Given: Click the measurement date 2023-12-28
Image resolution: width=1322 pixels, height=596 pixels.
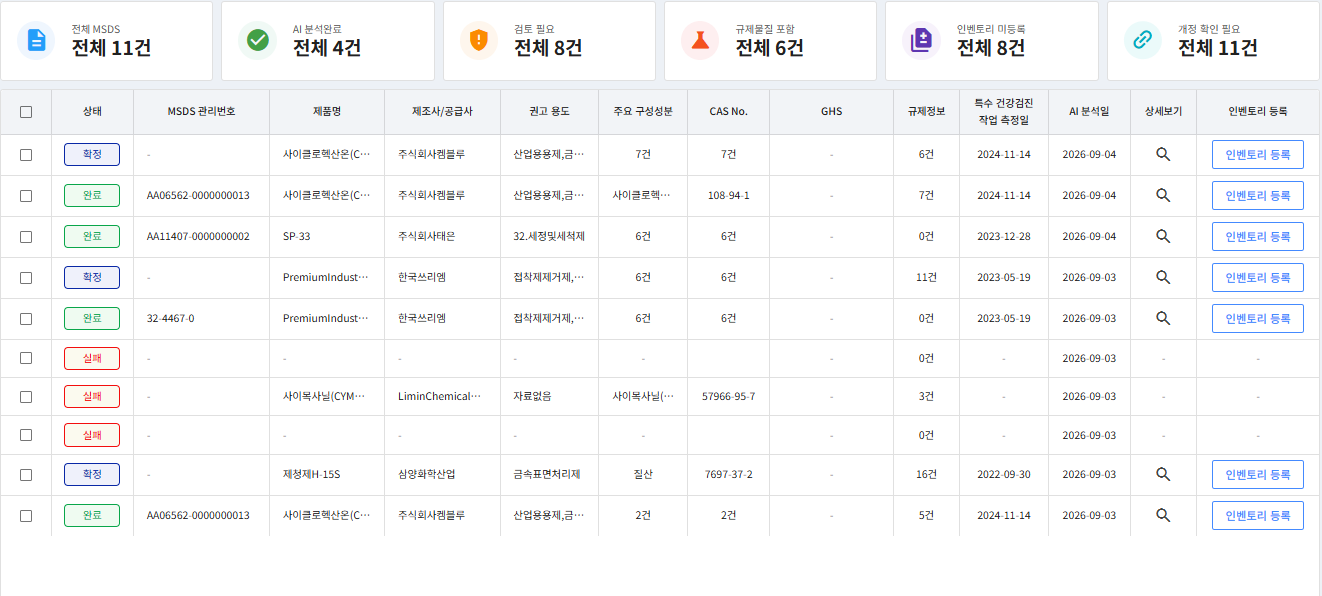Looking at the screenshot, I should tap(1004, 237).
